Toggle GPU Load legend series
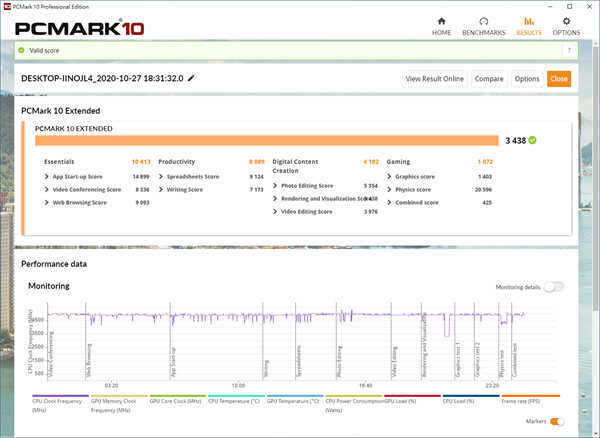 tap(412, 400)
